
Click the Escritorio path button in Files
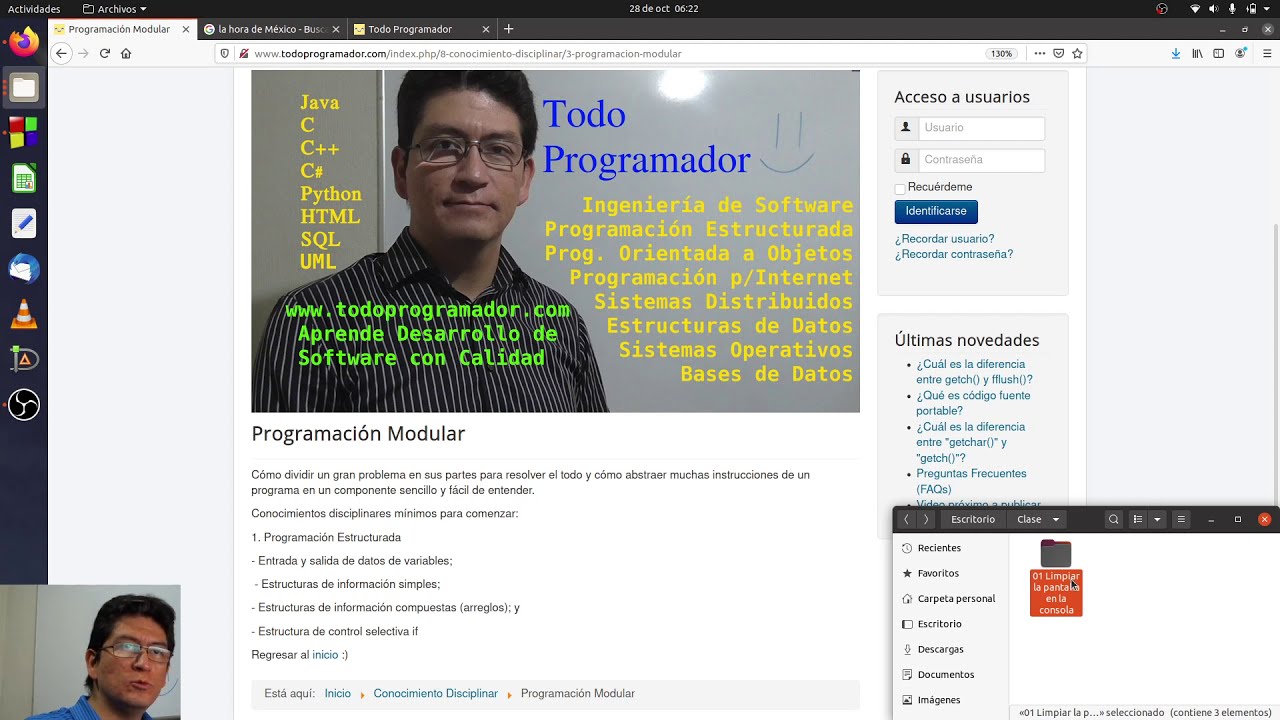[973, 519]
